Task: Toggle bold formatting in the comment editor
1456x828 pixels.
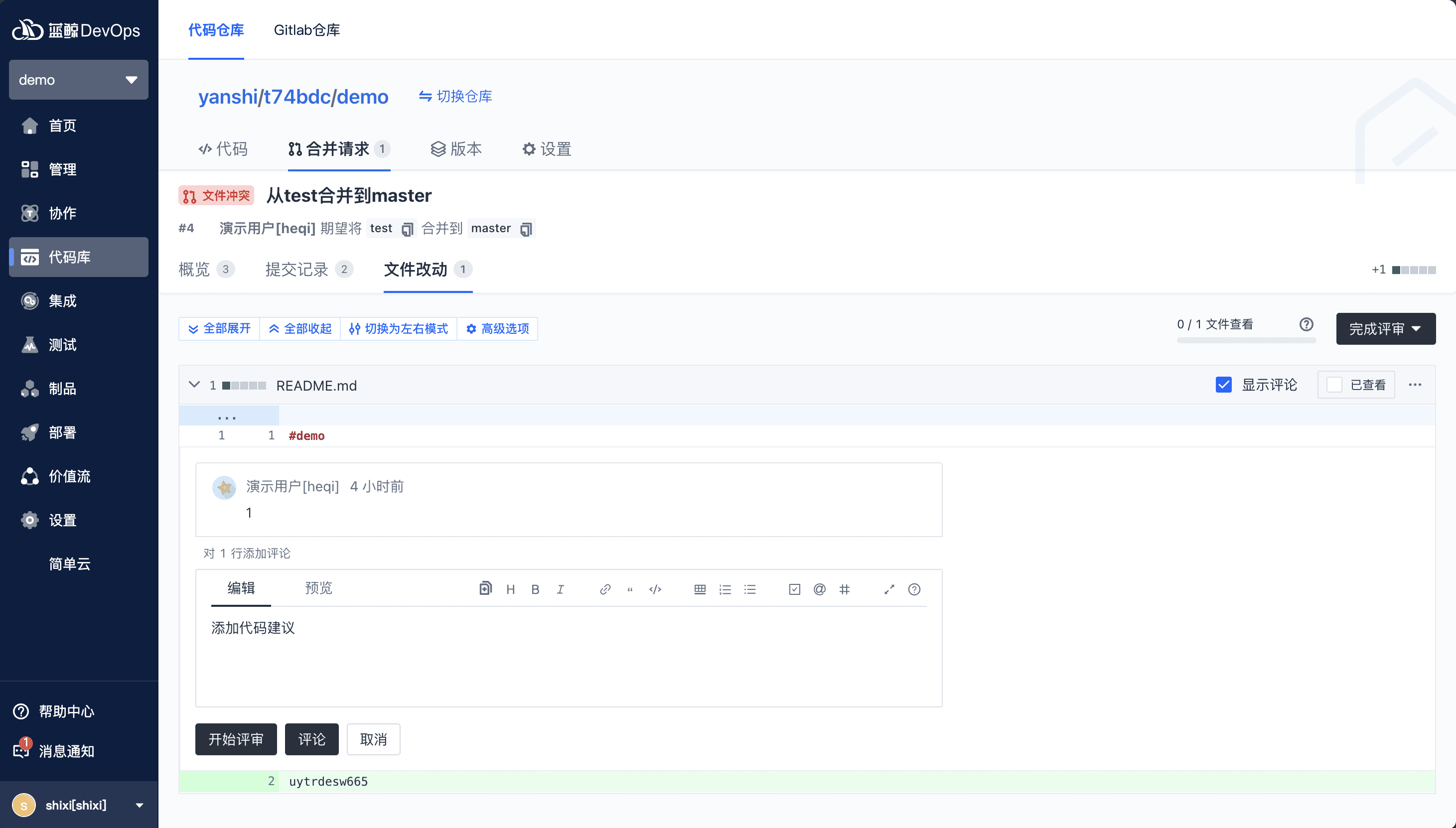Action: pyautogui.click(x=535, y=589)
